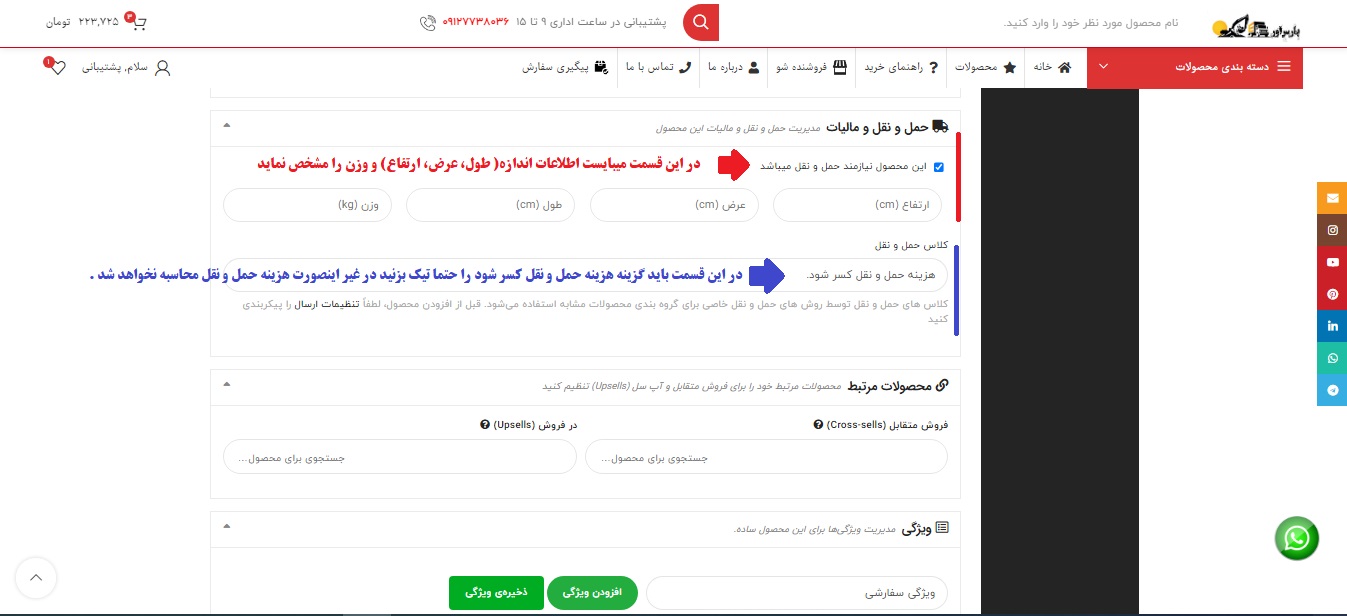The image size is (1347, 616).
Task: Collapse the محصولات مرتبط section
Action: [226, 385]
